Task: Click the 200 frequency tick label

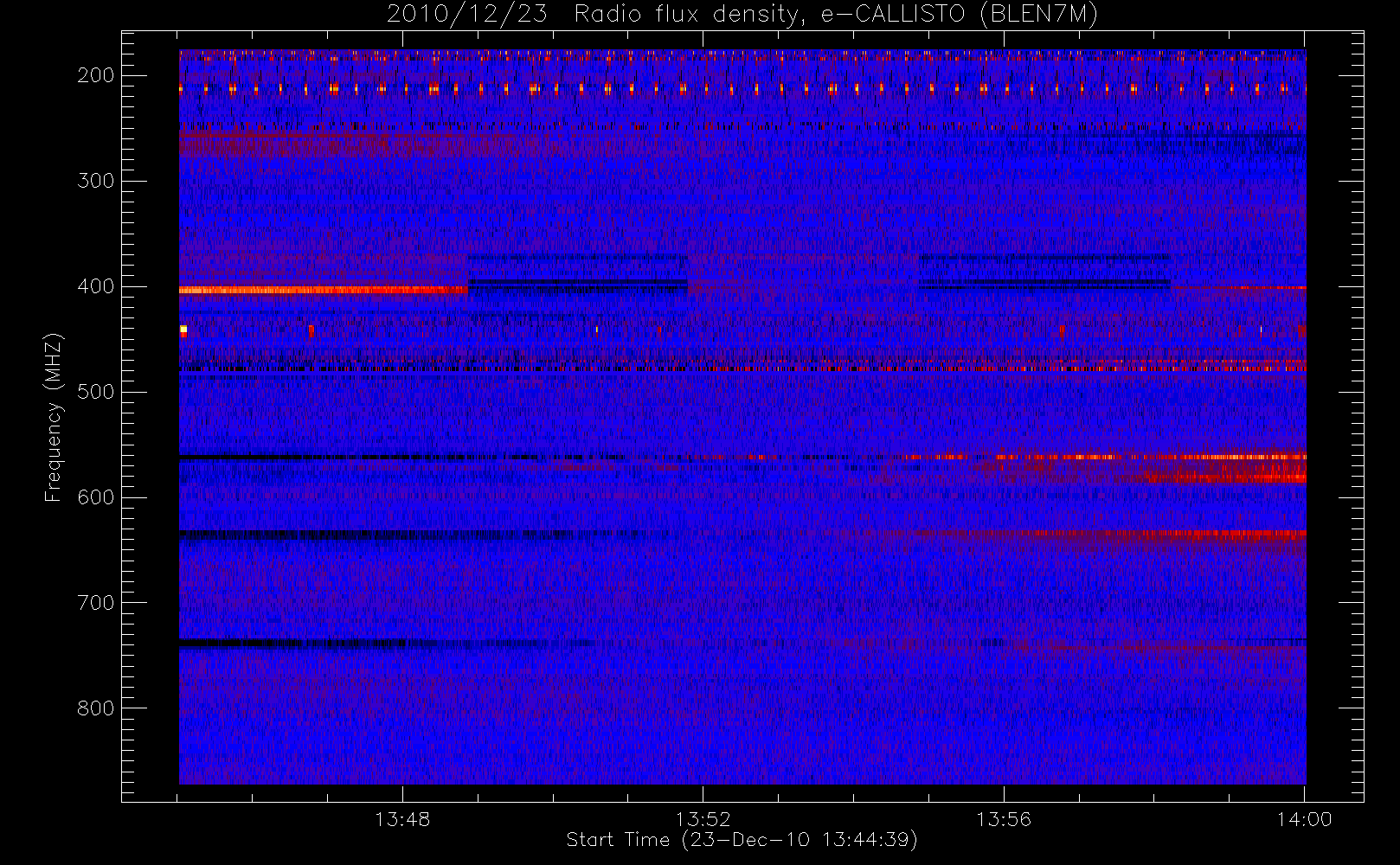Action: [96, 75]
